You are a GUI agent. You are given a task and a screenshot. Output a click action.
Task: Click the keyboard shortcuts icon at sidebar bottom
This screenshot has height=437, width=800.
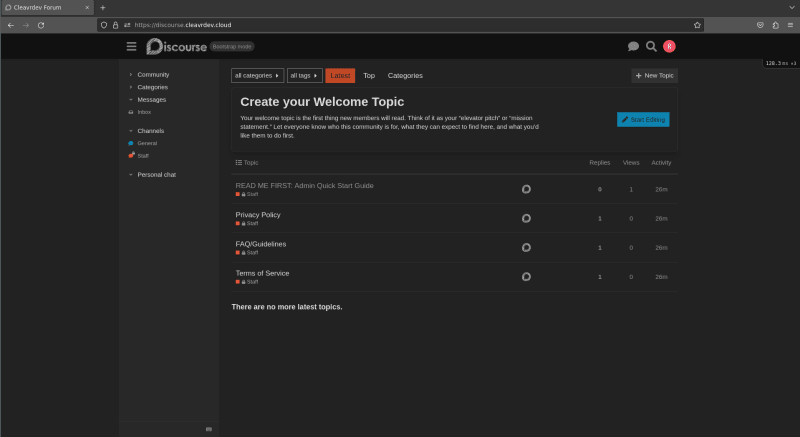[x=209, y=429]
